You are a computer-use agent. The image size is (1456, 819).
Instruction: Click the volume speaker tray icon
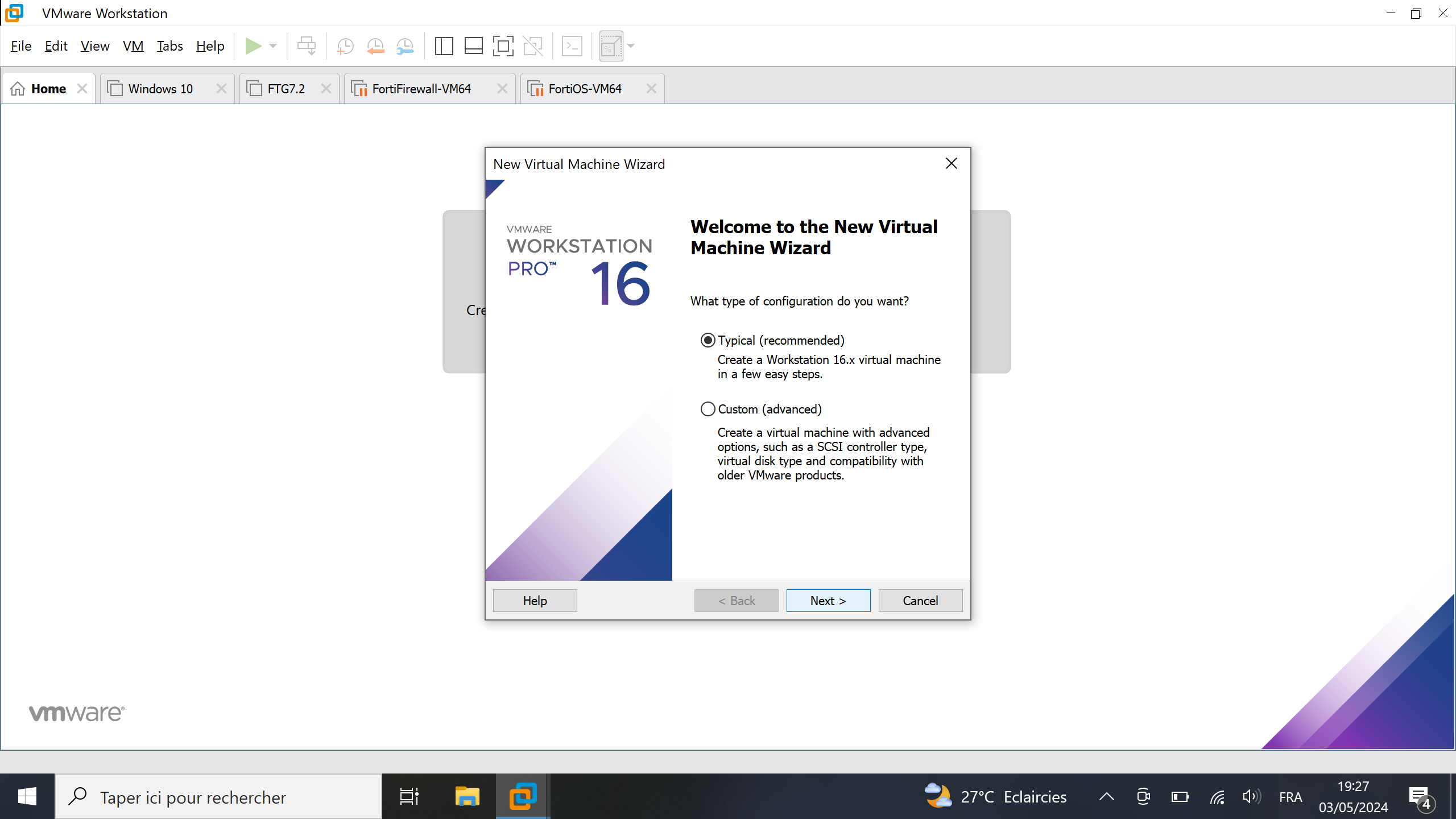[x=1252, y=796]
